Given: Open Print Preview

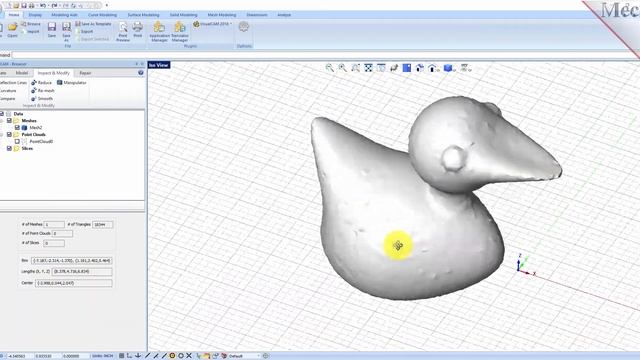Looking at the screenshot, I should tap(123, 31).
